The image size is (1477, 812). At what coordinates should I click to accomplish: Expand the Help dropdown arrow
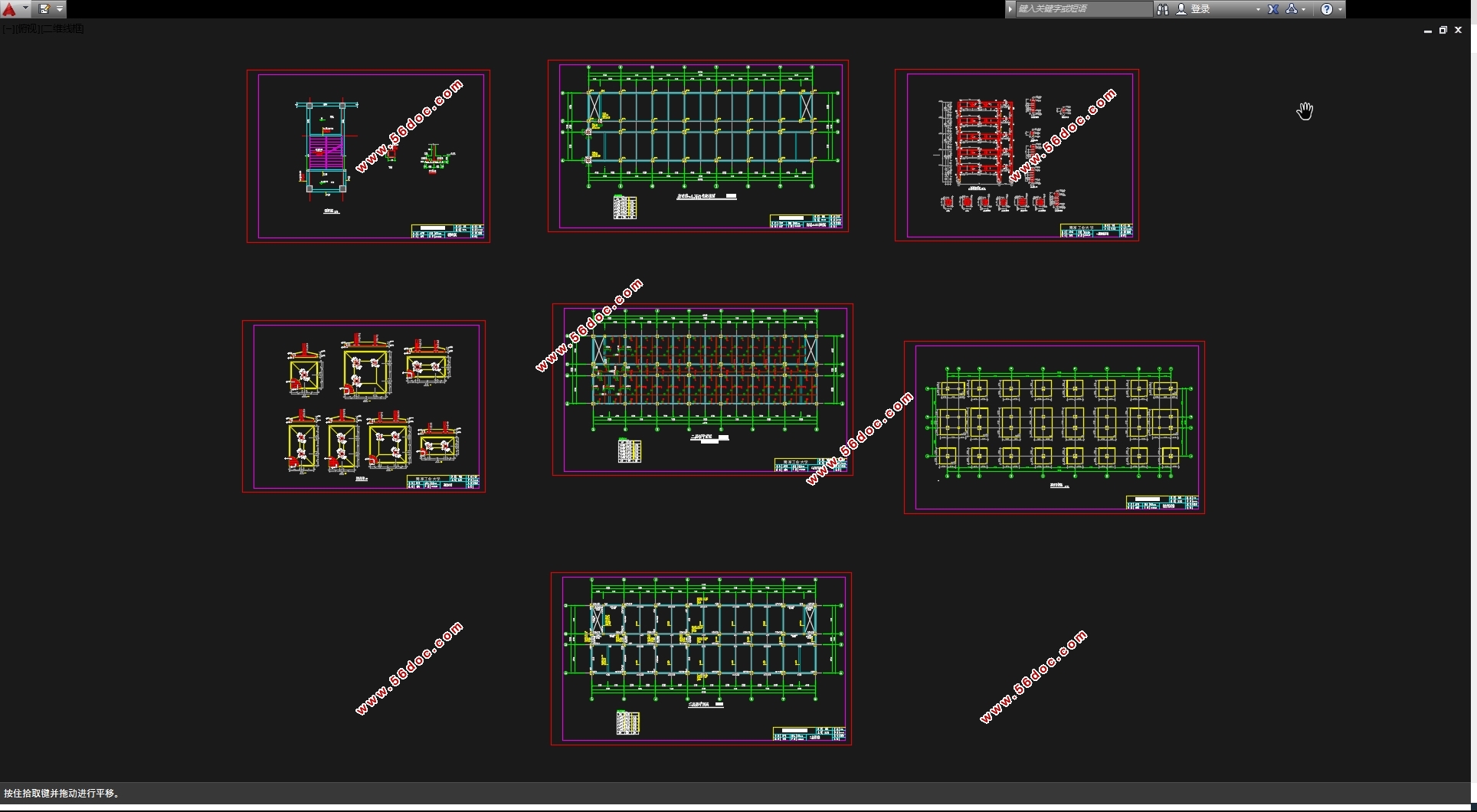1340,9
